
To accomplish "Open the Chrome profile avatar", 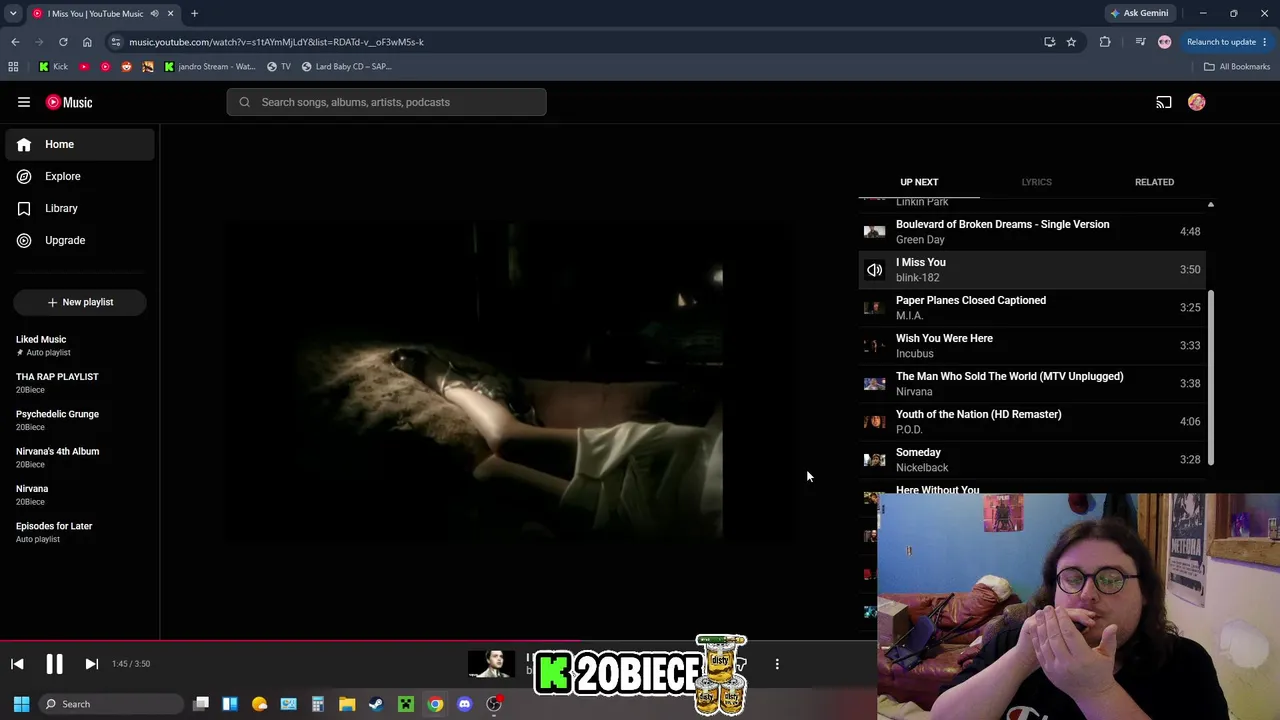I will click(1164, 42).
